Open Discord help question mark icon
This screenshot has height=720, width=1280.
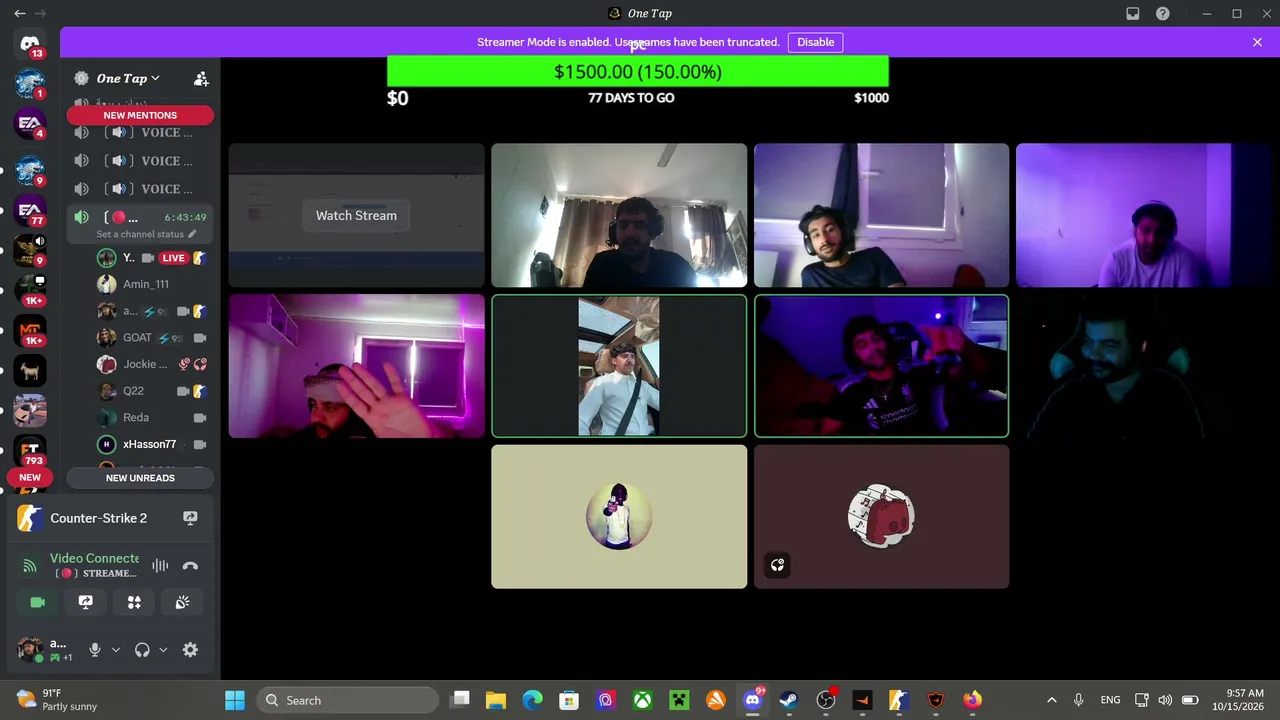[x=1163, y=13]
